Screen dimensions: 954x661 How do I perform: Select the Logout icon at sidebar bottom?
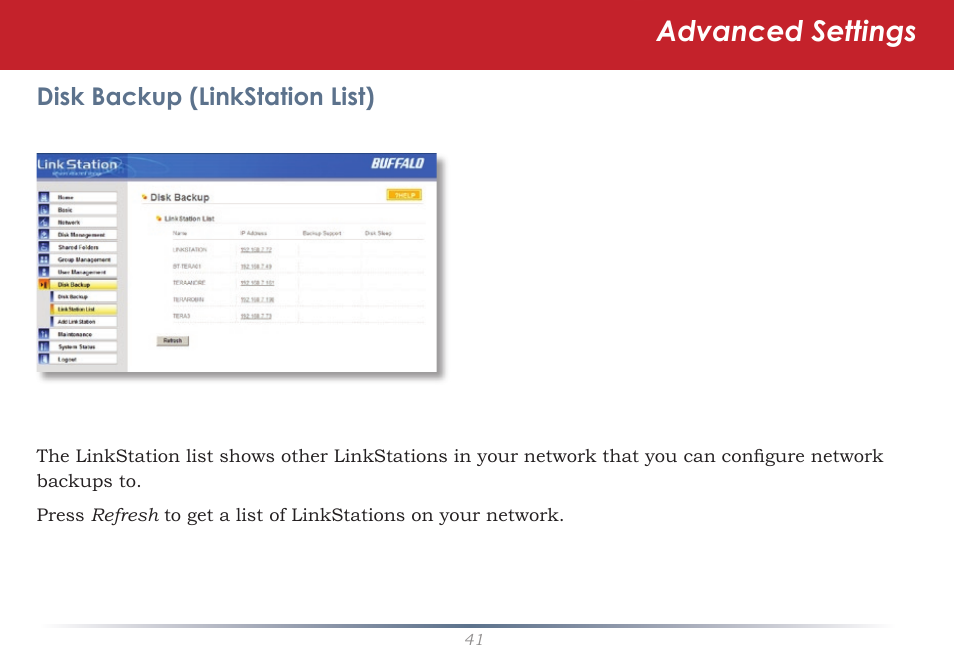45,359
